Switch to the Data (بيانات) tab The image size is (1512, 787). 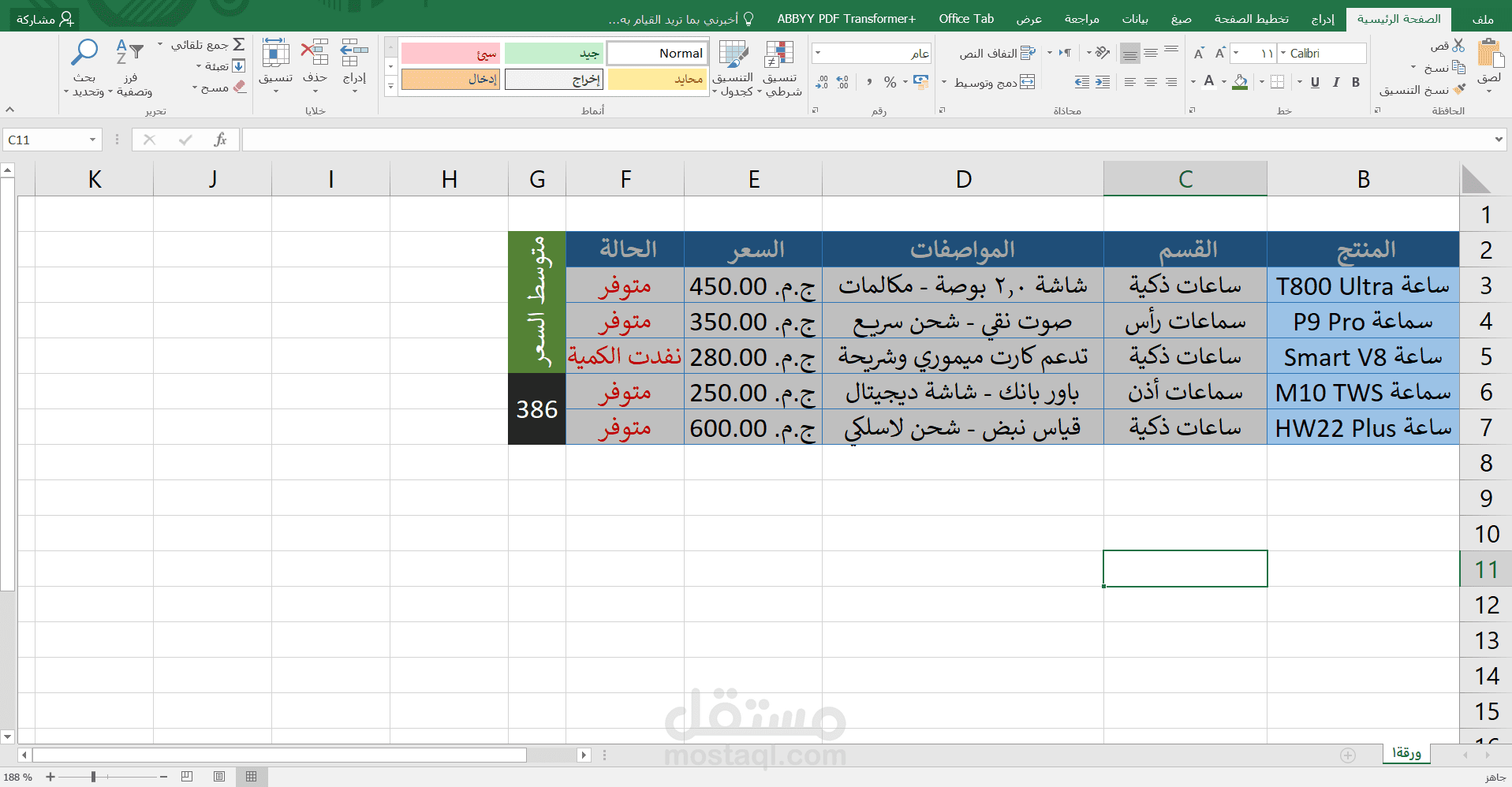point(1135,19)
